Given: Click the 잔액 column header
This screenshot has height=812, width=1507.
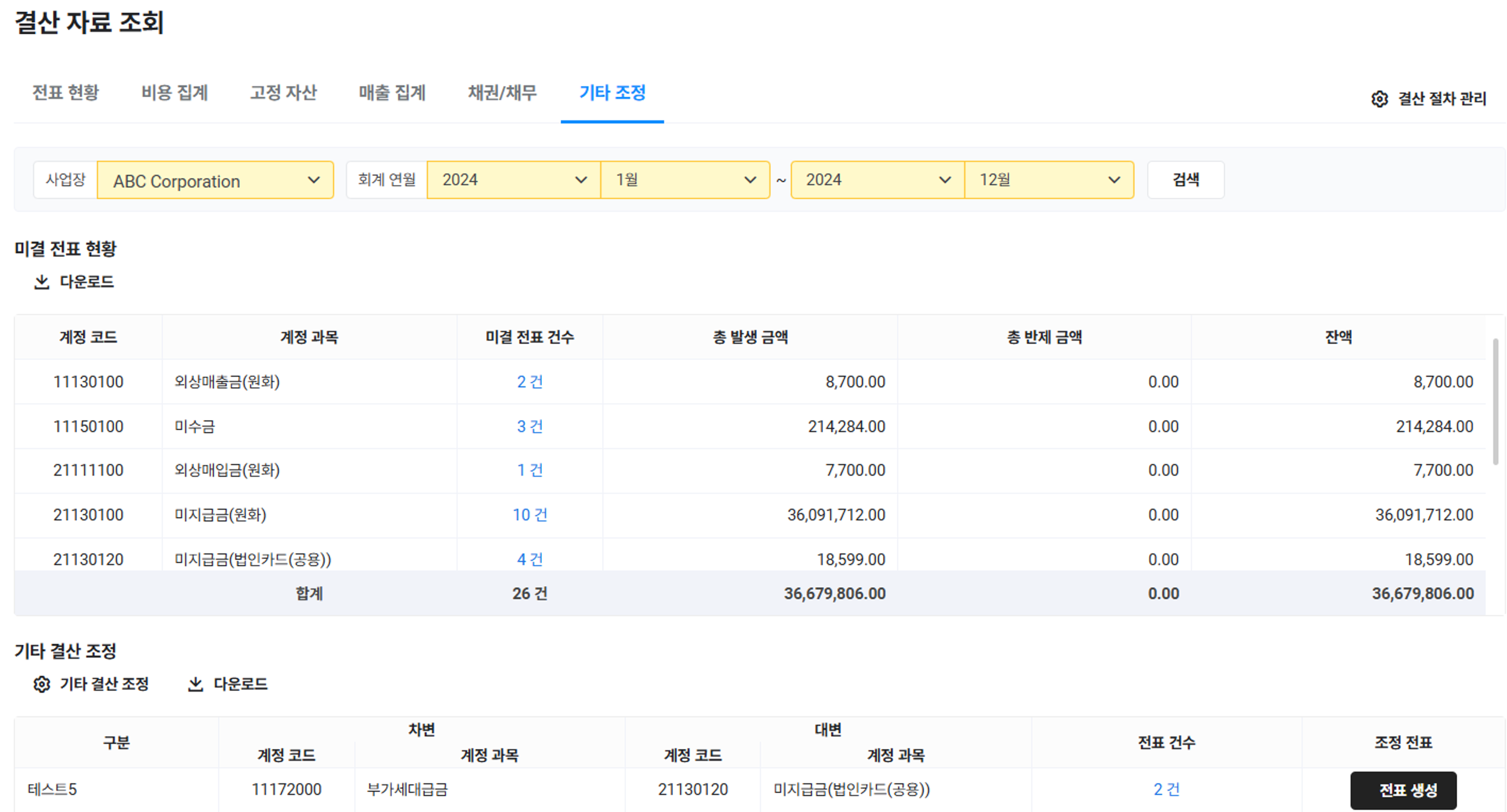Looking at the screenshot, I should (1338, 337).
